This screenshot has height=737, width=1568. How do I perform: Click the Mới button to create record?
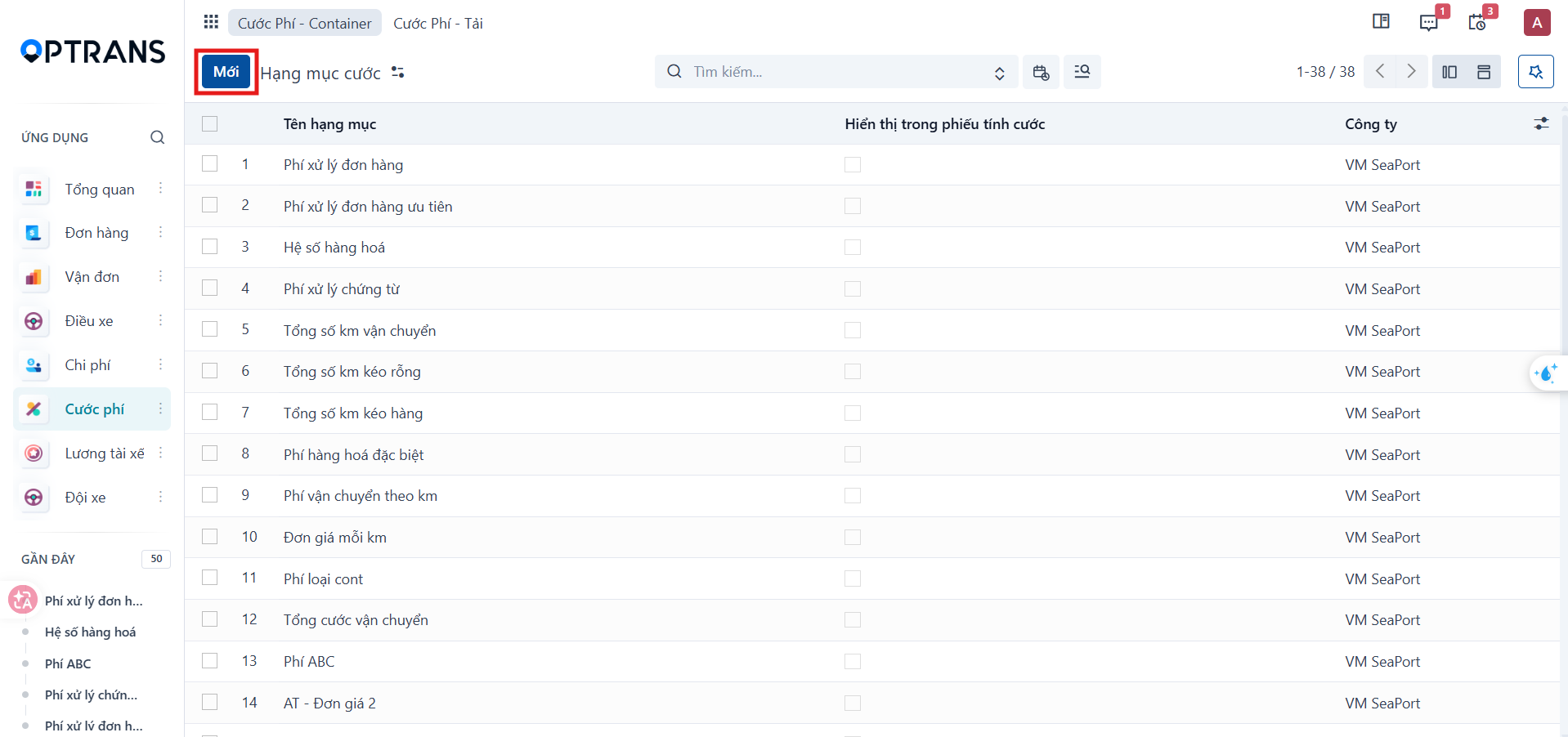coord(226,72)
